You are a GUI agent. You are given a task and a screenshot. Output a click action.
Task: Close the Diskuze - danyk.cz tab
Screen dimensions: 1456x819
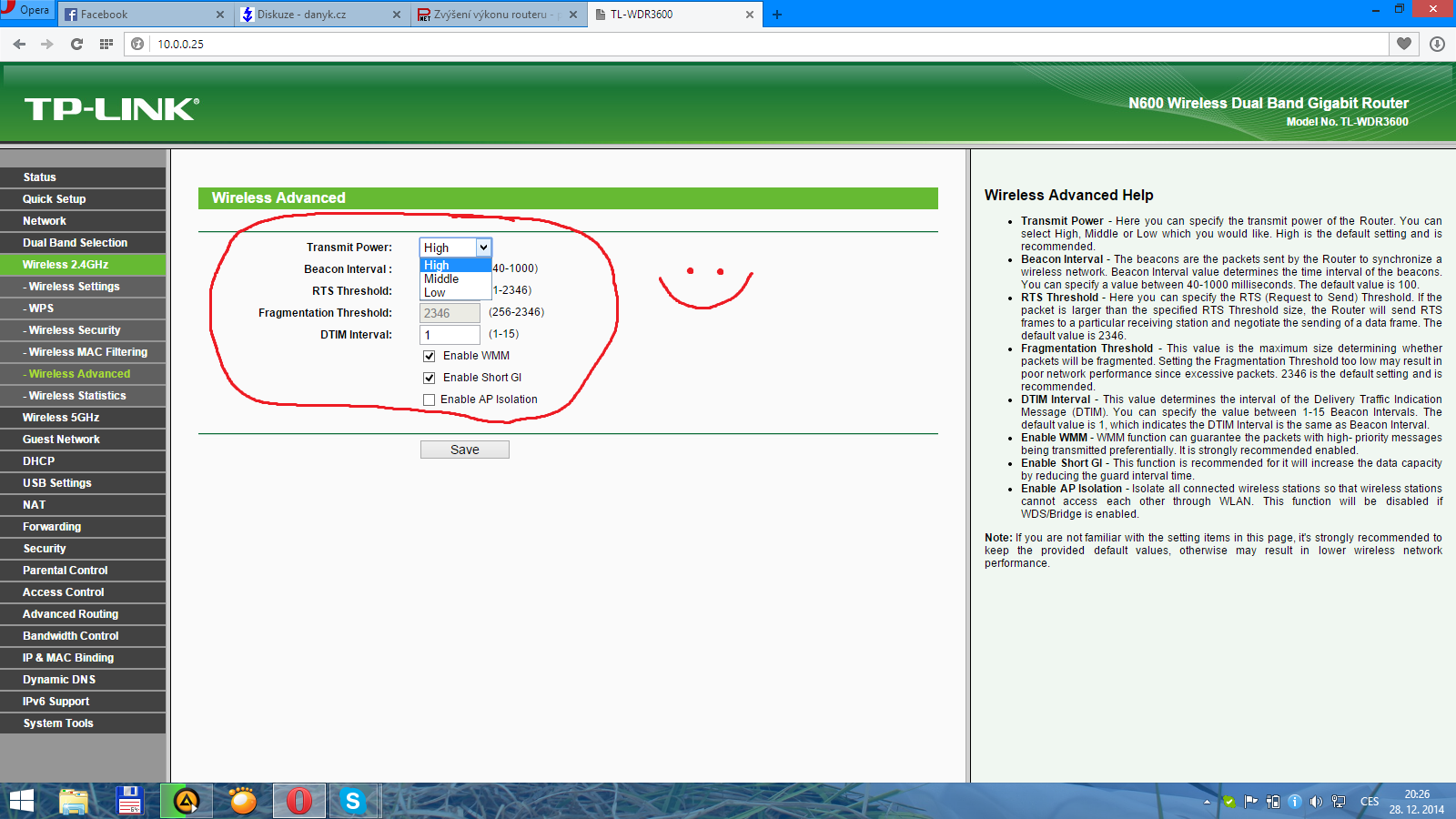pos(397,15)
